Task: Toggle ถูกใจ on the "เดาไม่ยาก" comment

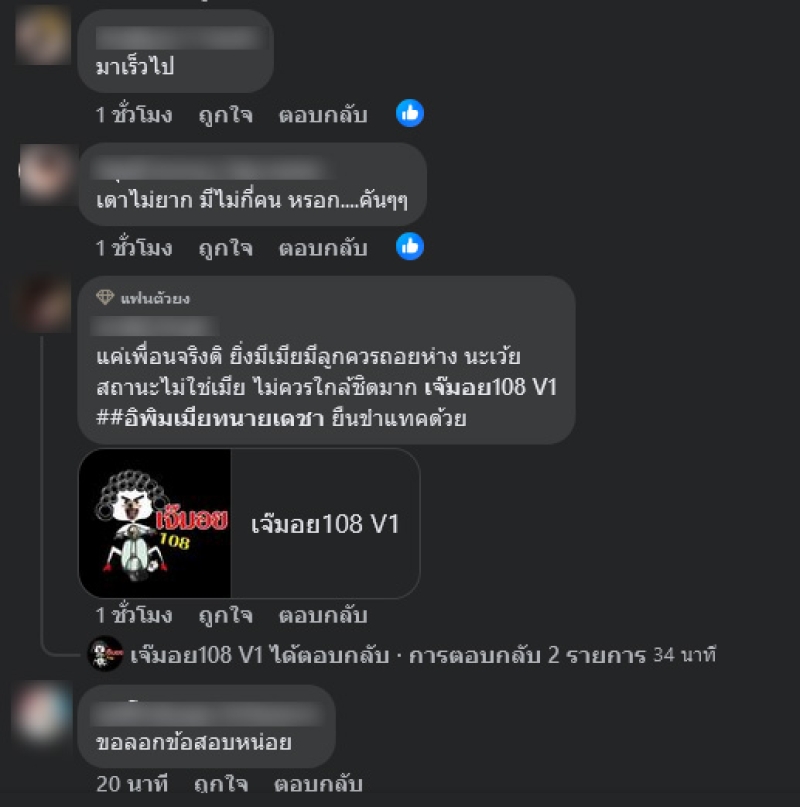Action: [225, 248]
